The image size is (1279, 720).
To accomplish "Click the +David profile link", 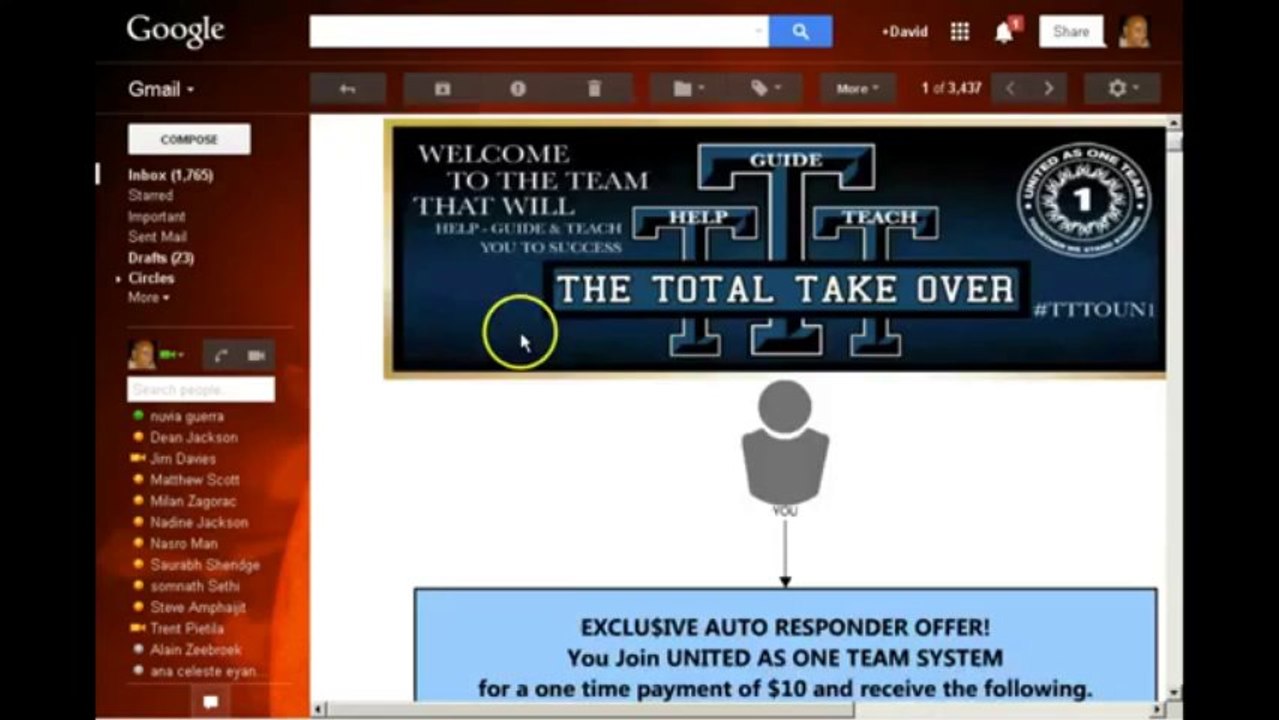I will tap(904, 32).
